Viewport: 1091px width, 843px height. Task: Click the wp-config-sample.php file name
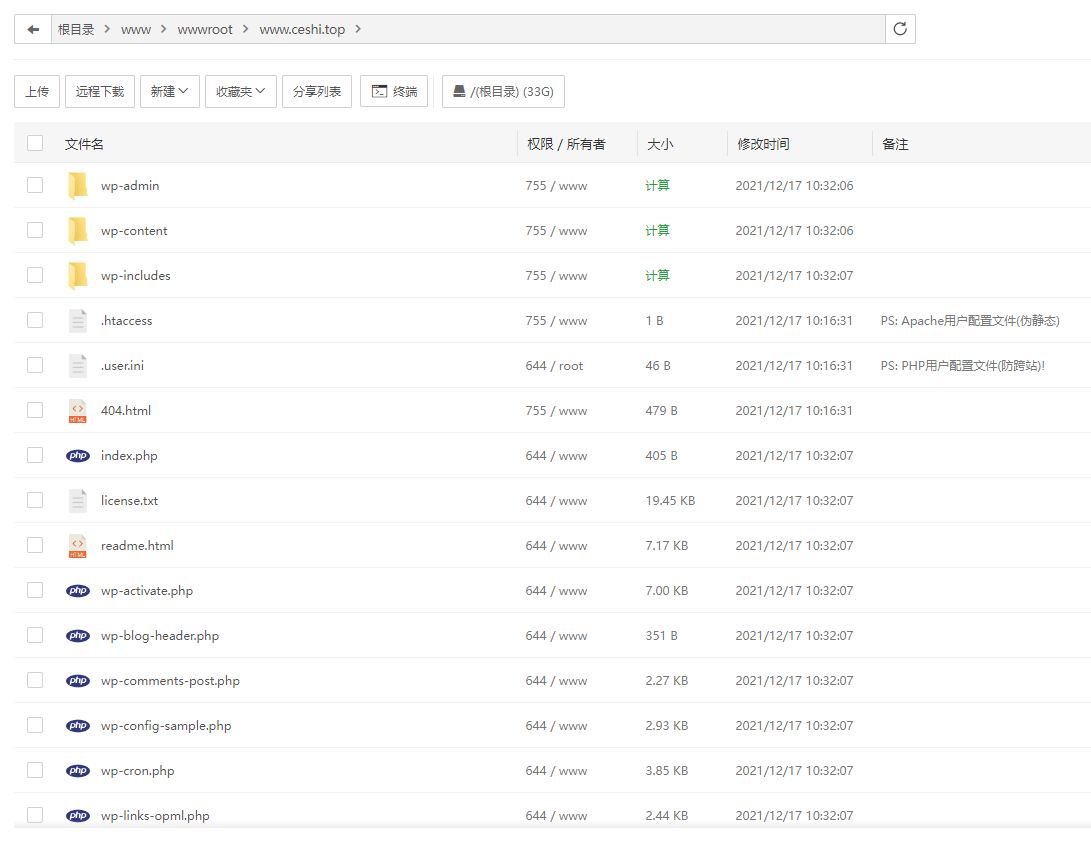click(166, 725)
